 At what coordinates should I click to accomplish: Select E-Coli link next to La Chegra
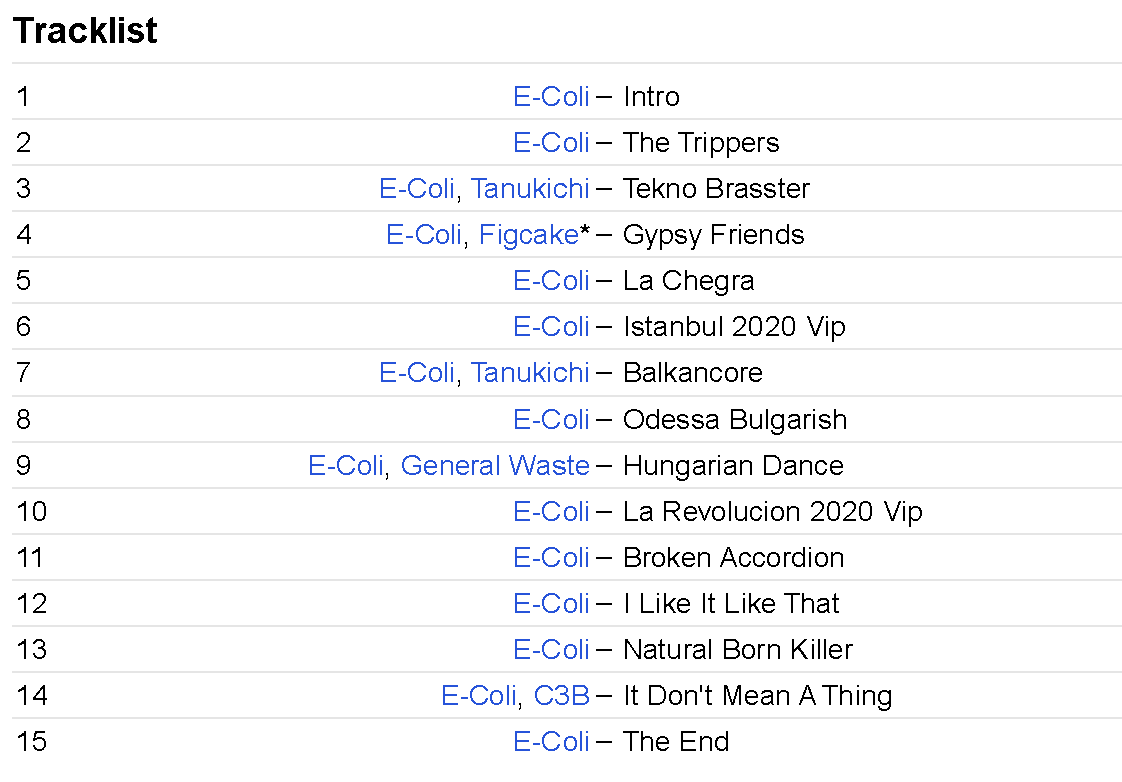point(551,281)
